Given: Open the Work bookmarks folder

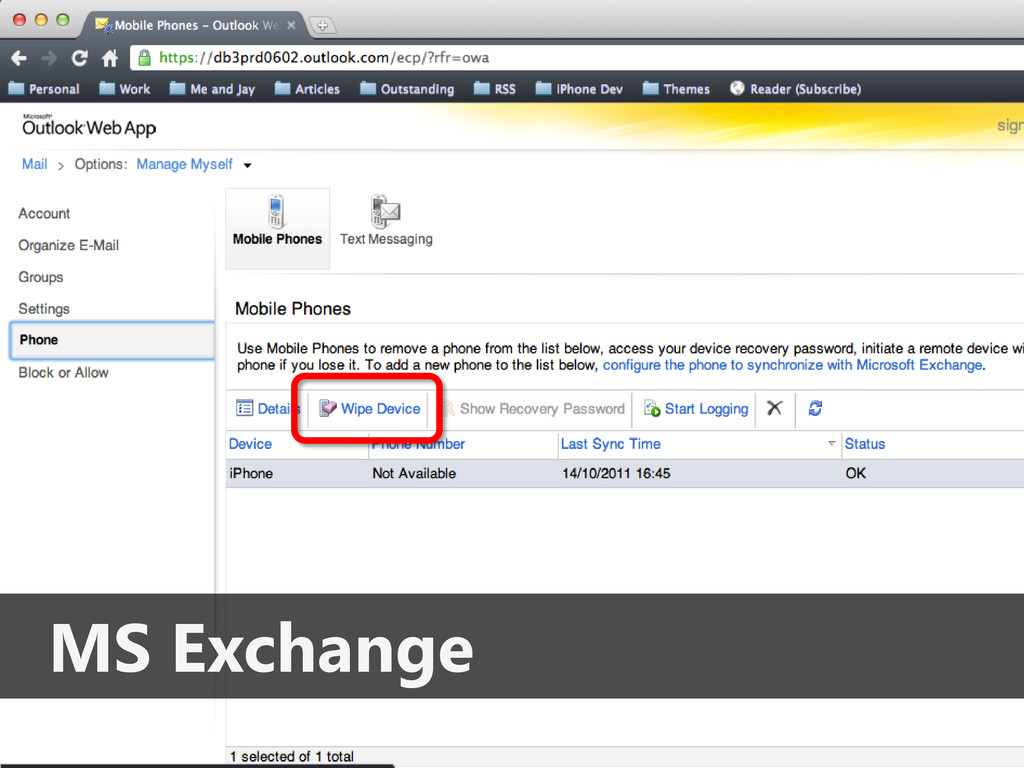Looking at the screenshot, I should click(125, 89).
